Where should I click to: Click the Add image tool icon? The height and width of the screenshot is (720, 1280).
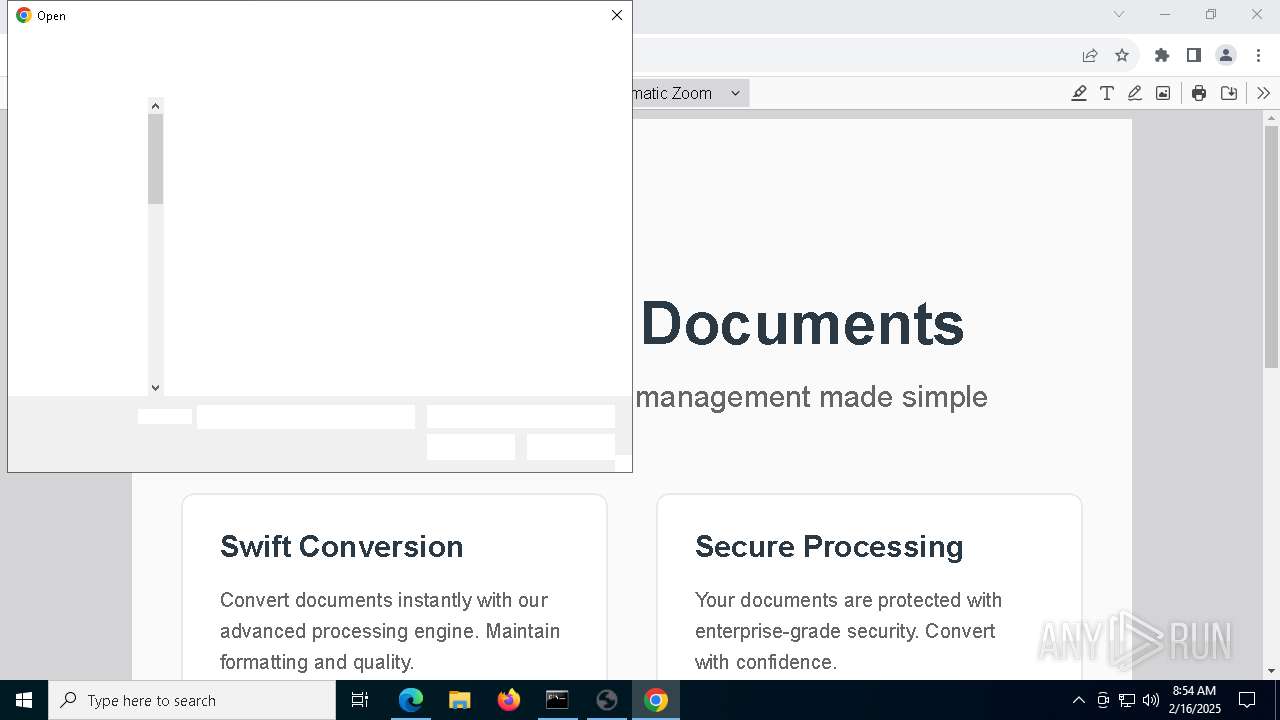coord(1163,93)
